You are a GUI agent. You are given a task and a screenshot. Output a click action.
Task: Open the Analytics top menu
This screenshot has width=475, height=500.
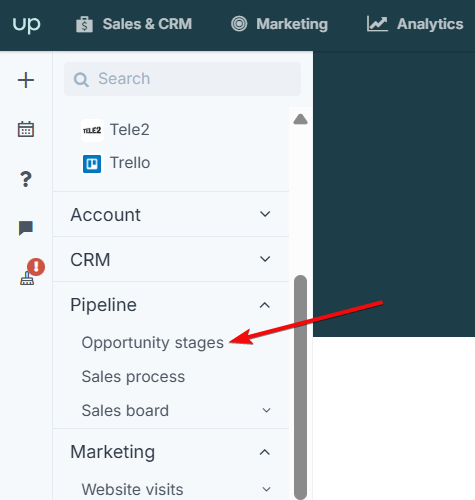[x=415, y=24]
